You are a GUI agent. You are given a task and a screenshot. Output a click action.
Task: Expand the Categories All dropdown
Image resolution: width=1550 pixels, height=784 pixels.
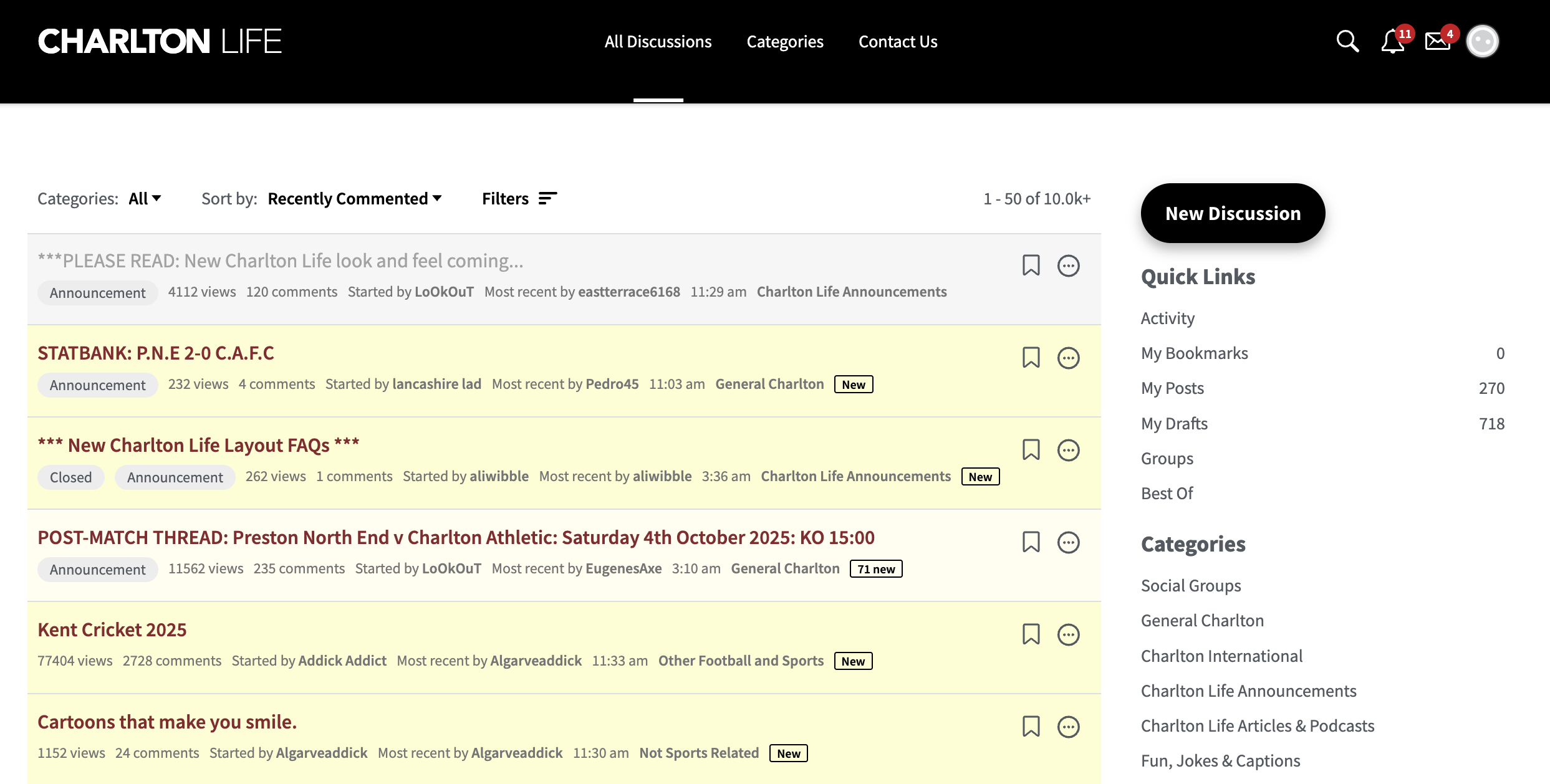pos(145,199)
